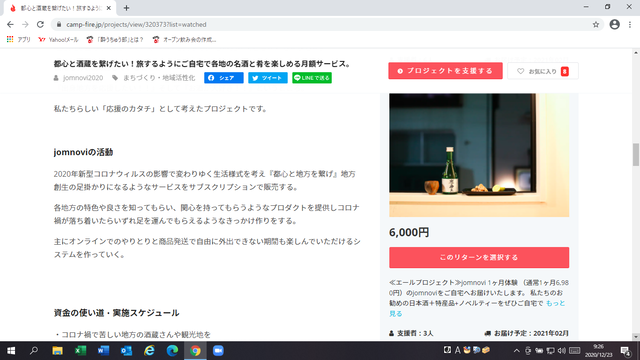Click the 6,000円 price text

(409, 232)
